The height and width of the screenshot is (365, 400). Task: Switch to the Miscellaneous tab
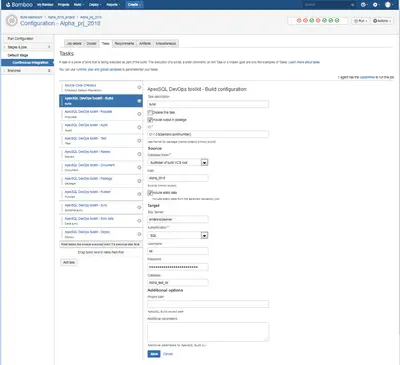(x=166, y=43)
